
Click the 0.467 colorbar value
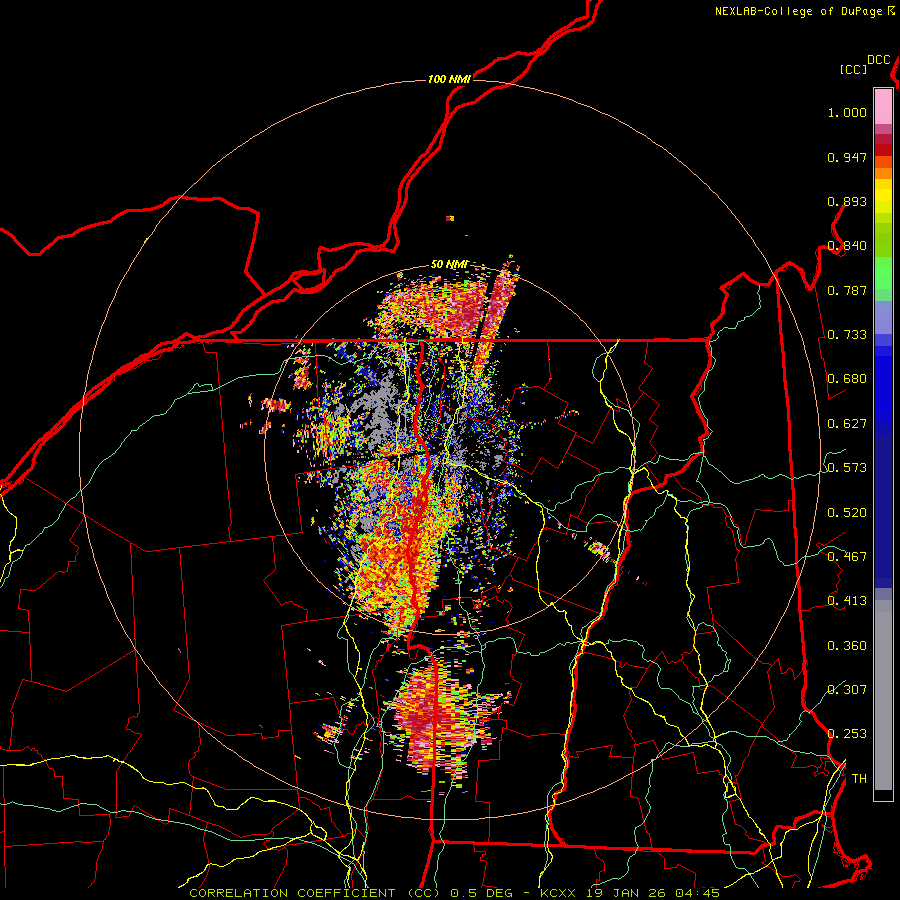[x=847, y=557]
